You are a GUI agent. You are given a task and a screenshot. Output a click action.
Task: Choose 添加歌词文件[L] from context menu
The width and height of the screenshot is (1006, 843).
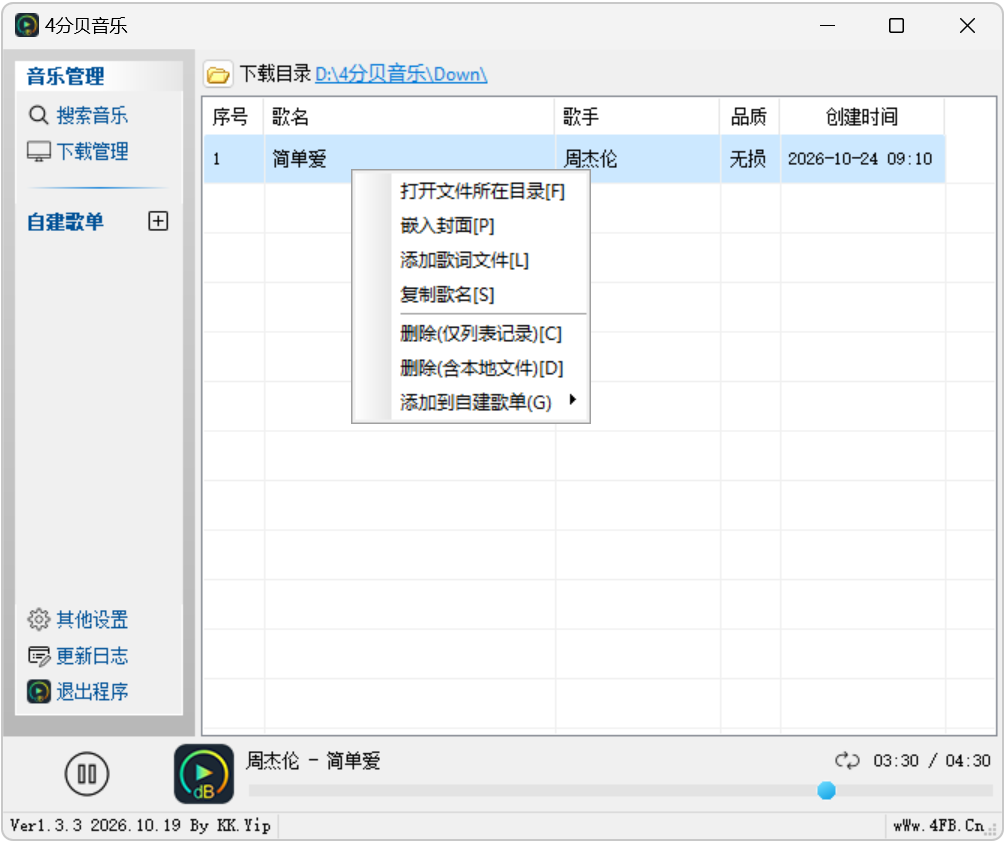[x=465, y=260]
